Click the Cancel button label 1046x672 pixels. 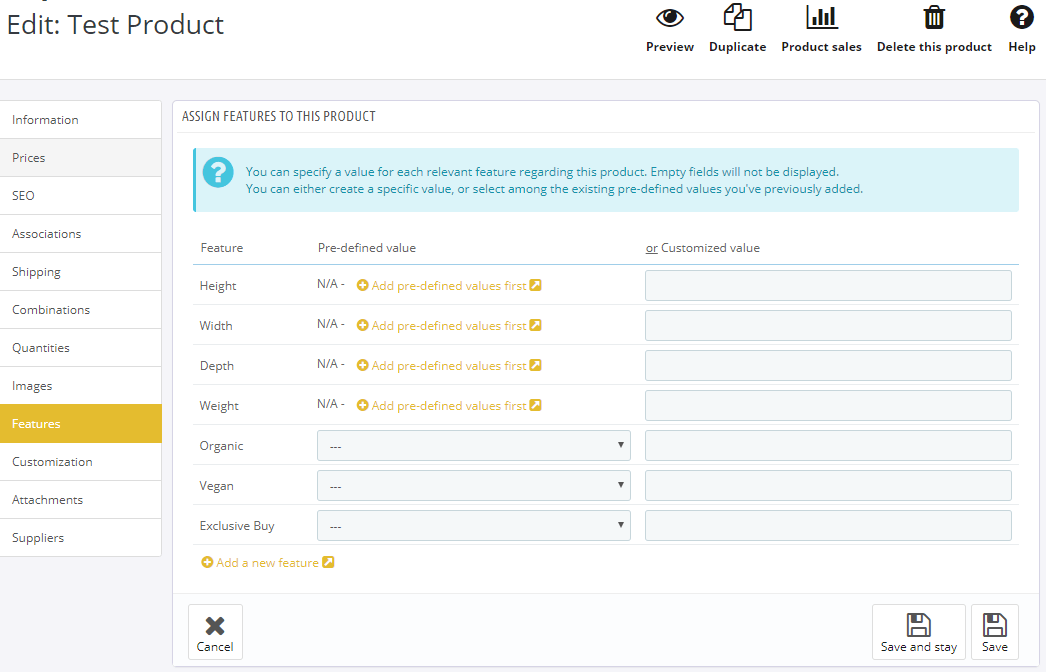[215, 647]
